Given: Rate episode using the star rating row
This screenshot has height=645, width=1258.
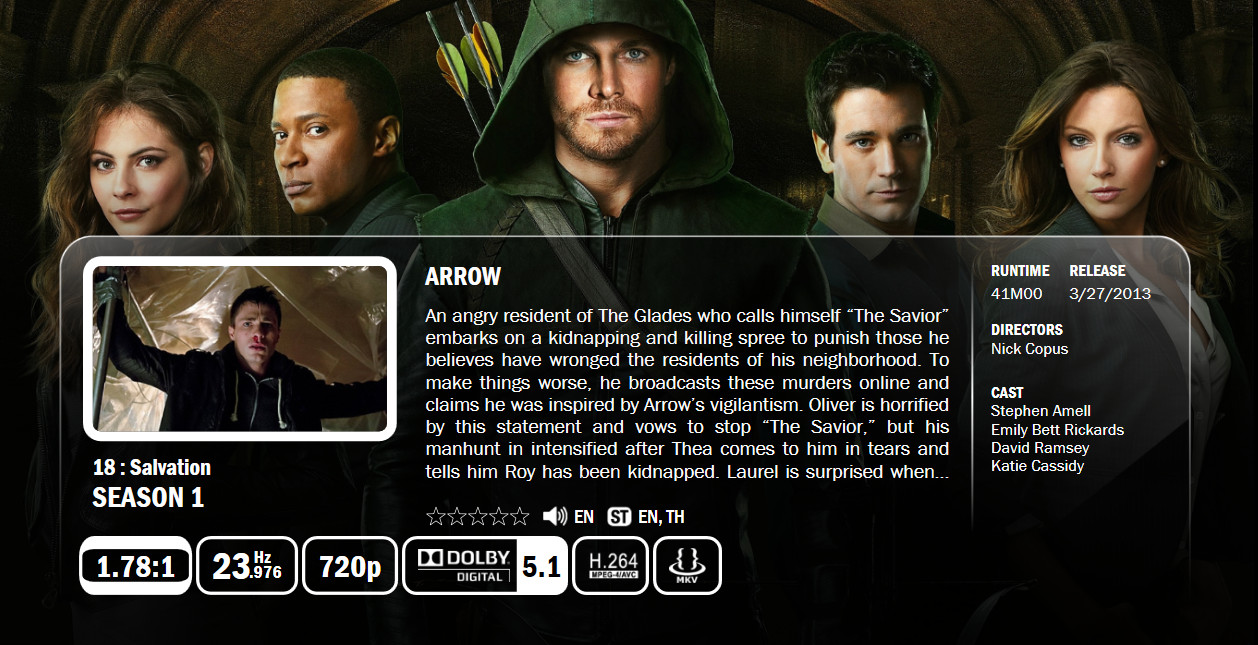Looking at the screenshot, I should [x=478, y=517].
